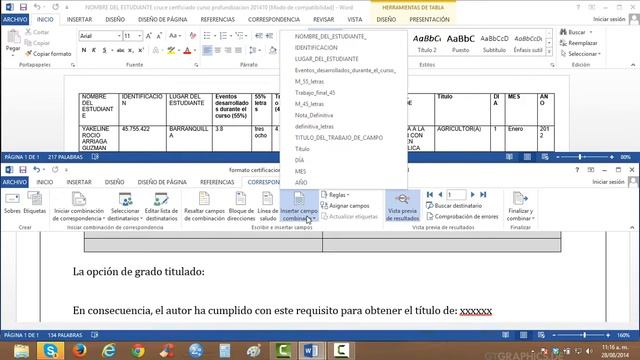Open Firefox from the taskbar
This screenshot has width=640, height=360.
tap(80, 351)
